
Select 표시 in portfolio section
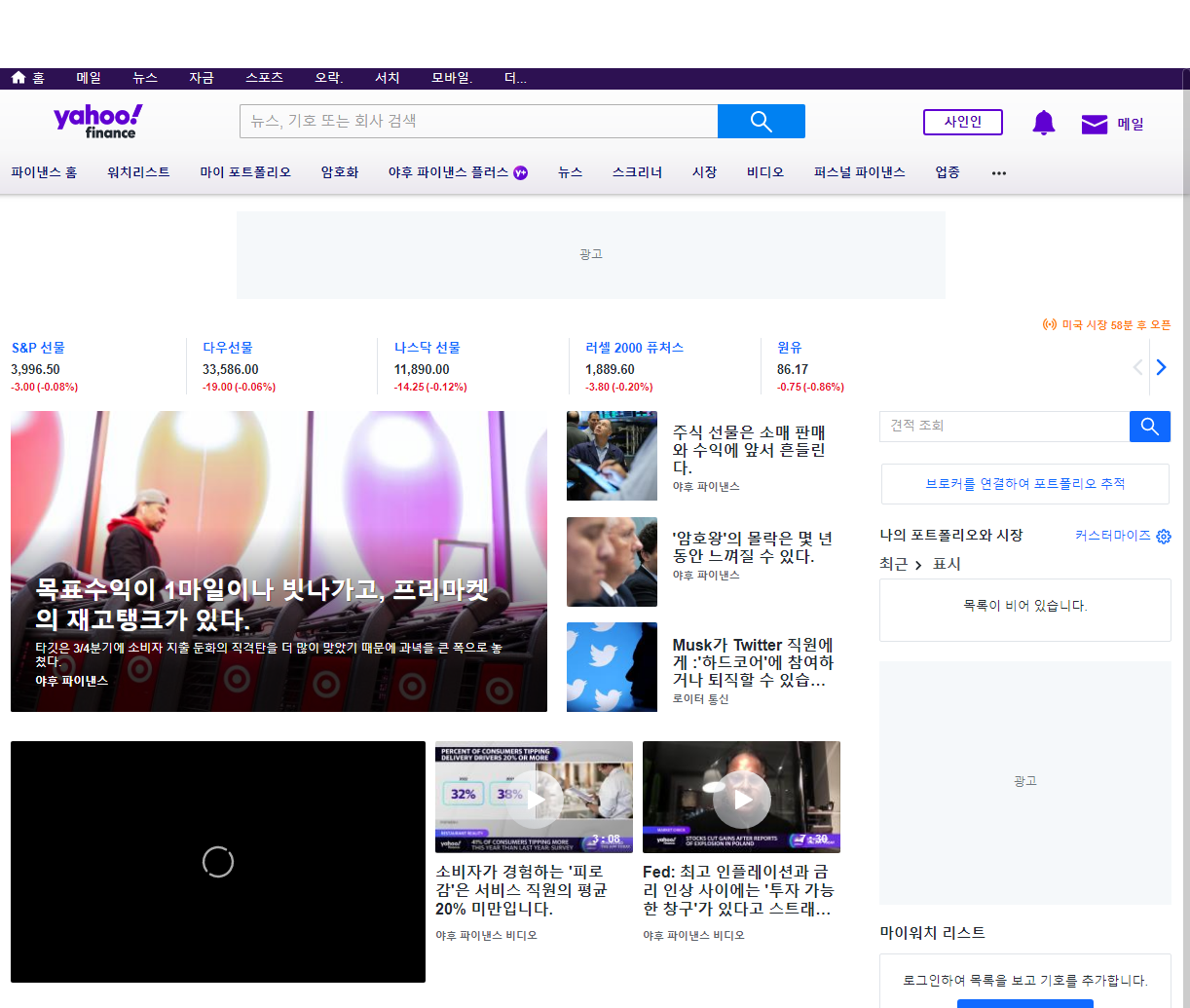pyautogui.click(x=947, y=564)
